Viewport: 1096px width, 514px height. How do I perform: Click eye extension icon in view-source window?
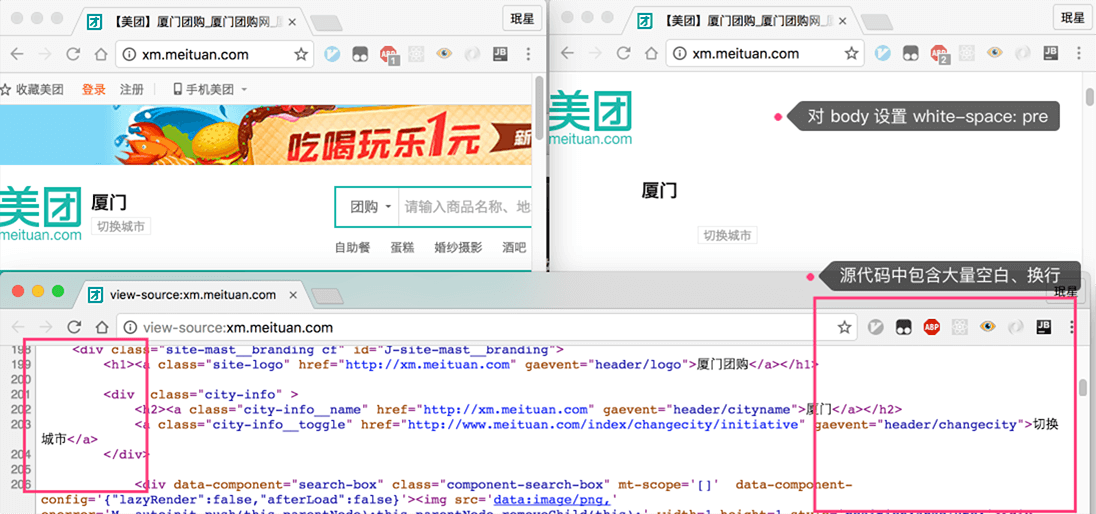pyautogui.click(x=988, y=327)
